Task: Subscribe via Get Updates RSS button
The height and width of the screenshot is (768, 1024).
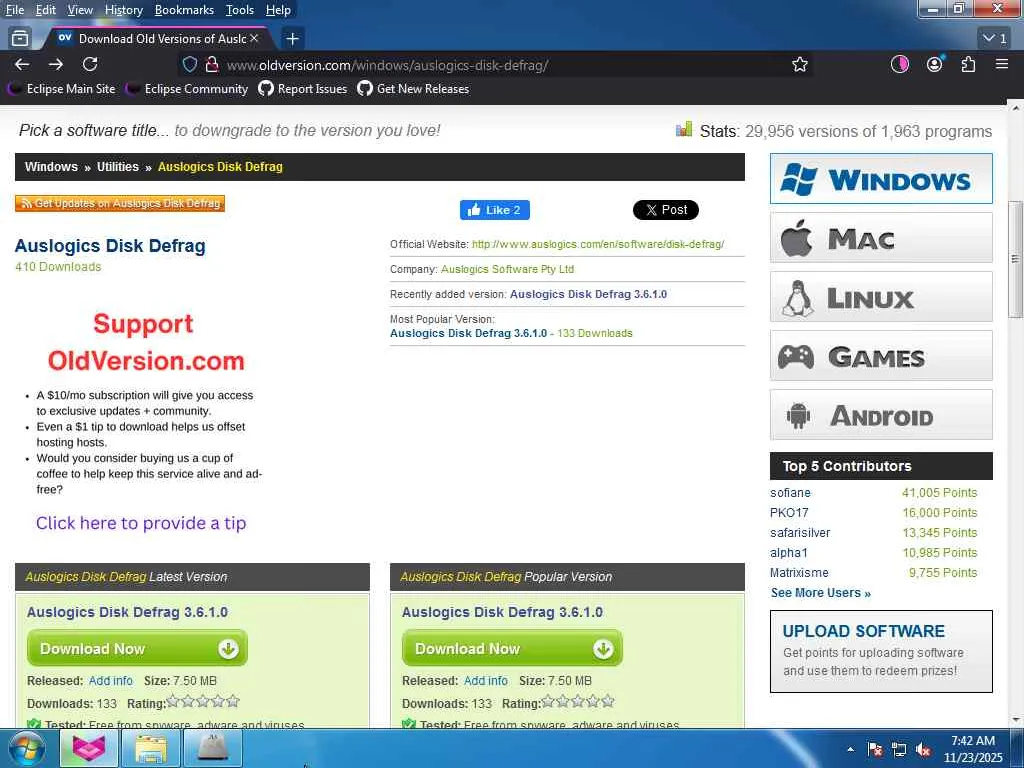Action: click(x=120, y=204)
